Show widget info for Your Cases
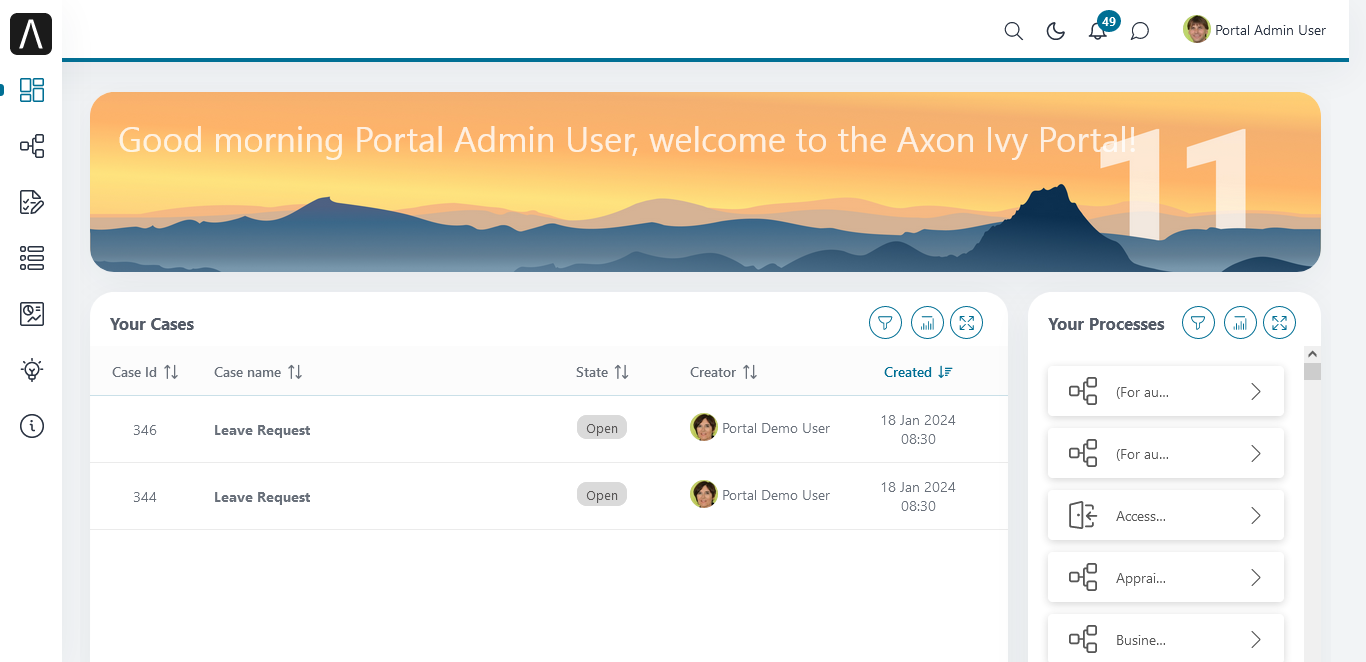This screenshot has height=662, width=1366. coord(927,323)
